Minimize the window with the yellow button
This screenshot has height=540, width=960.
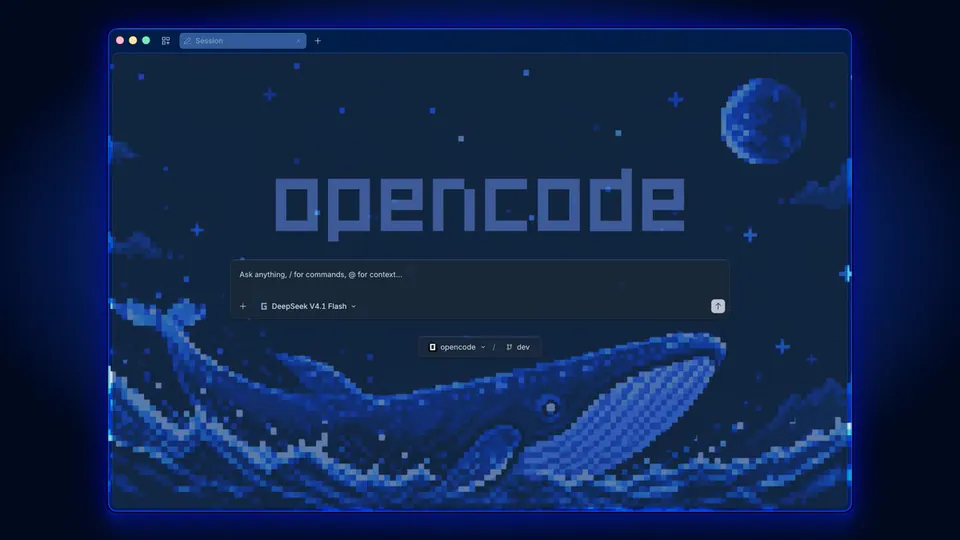coord(133,40)
